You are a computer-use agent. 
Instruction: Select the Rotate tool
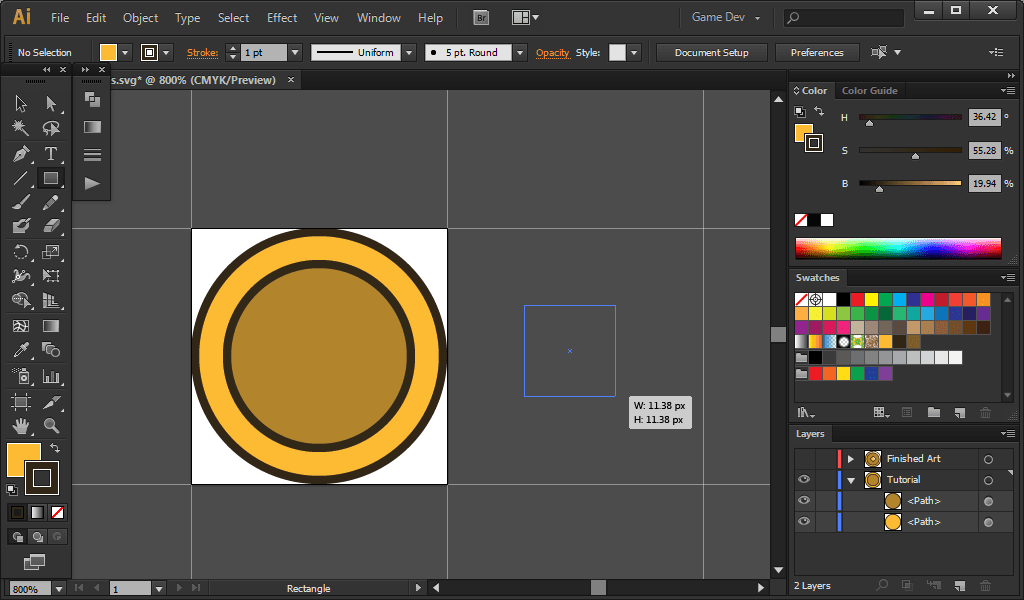(20, 251)
